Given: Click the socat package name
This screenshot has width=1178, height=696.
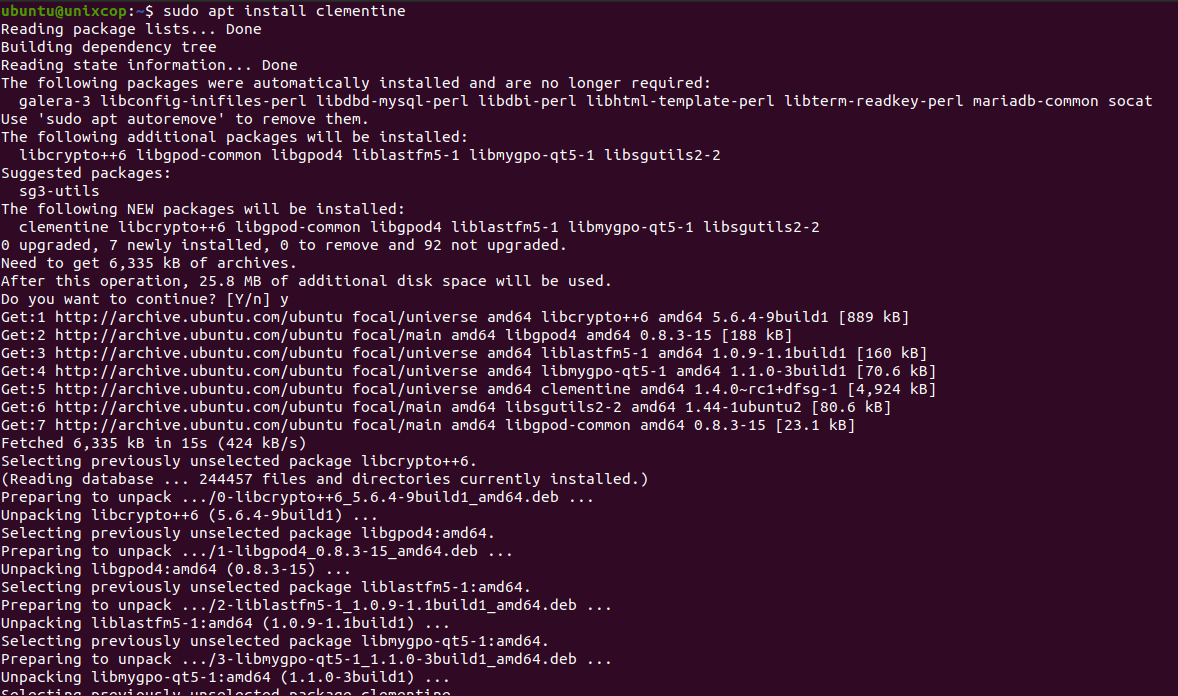Looking at the screenshot, I should [x=1130, y=101].
